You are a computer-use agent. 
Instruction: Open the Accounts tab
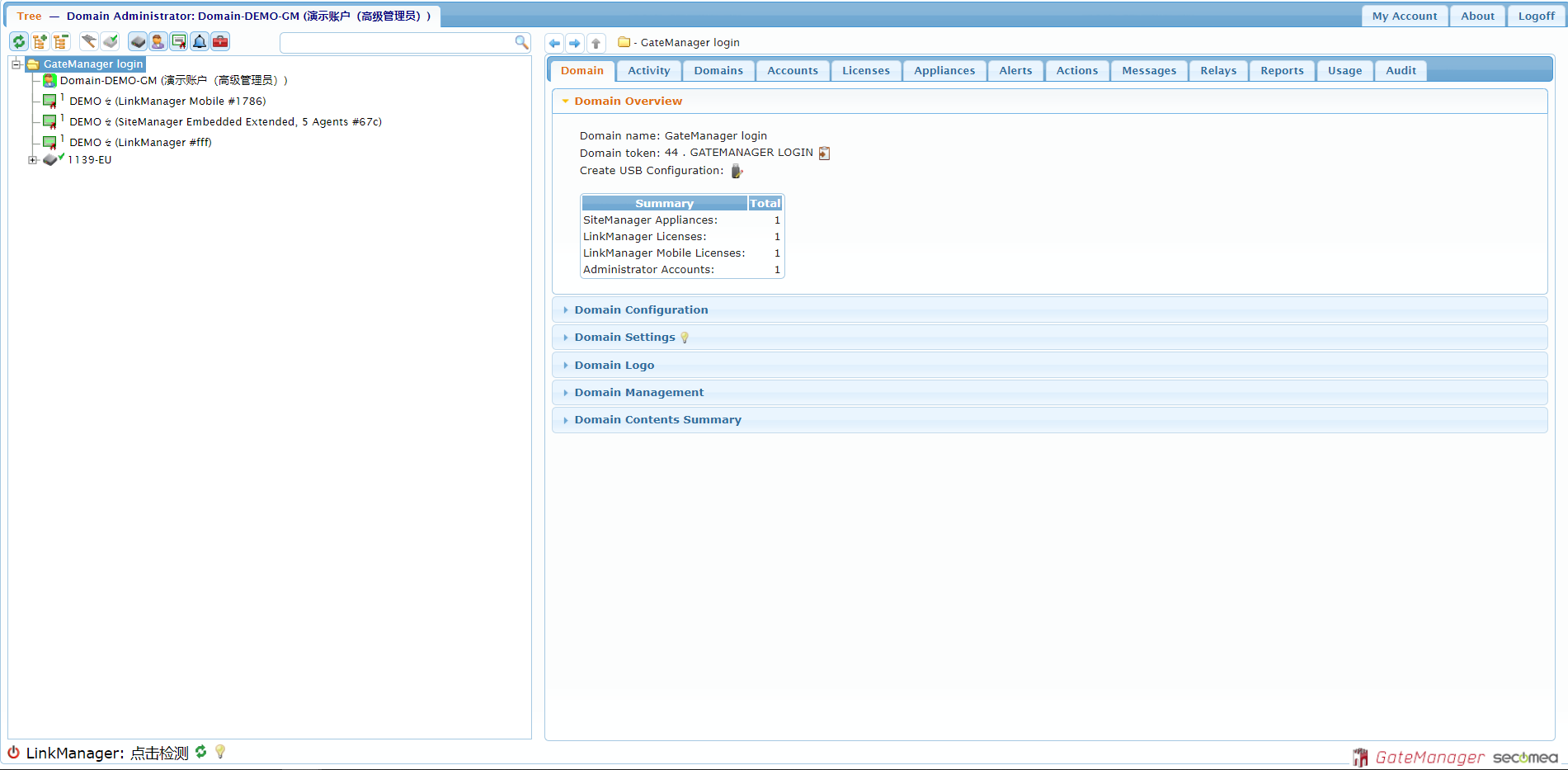(793, 71)
